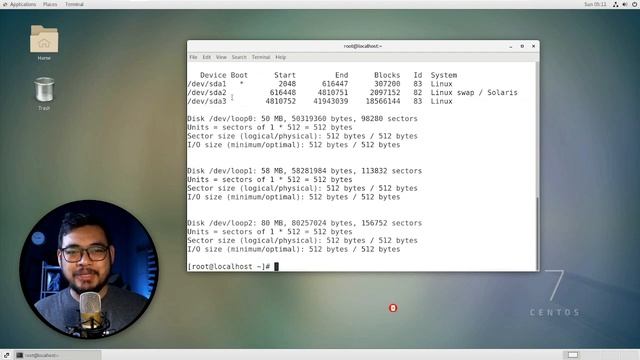Open the Places menu in top panel

click(x=50, y=4)
